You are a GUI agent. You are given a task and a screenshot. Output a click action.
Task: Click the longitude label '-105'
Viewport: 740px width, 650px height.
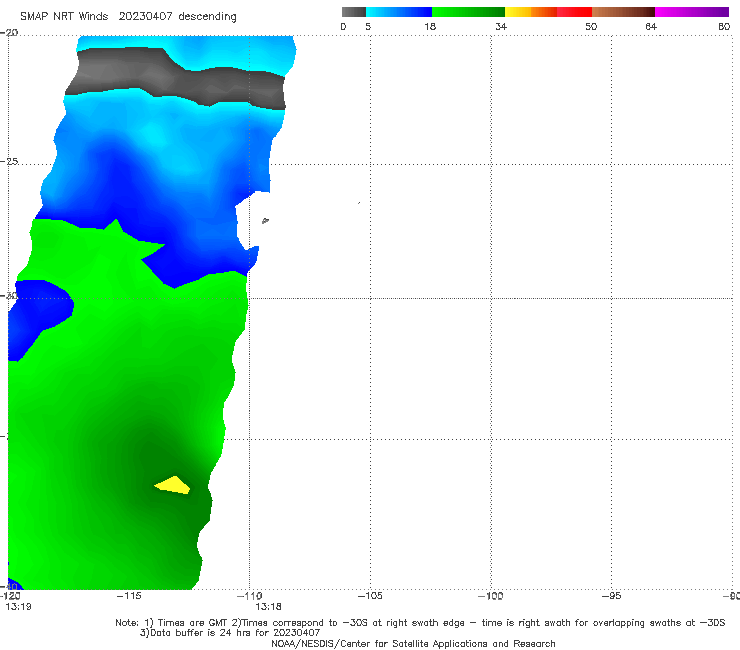click(370, 596)
